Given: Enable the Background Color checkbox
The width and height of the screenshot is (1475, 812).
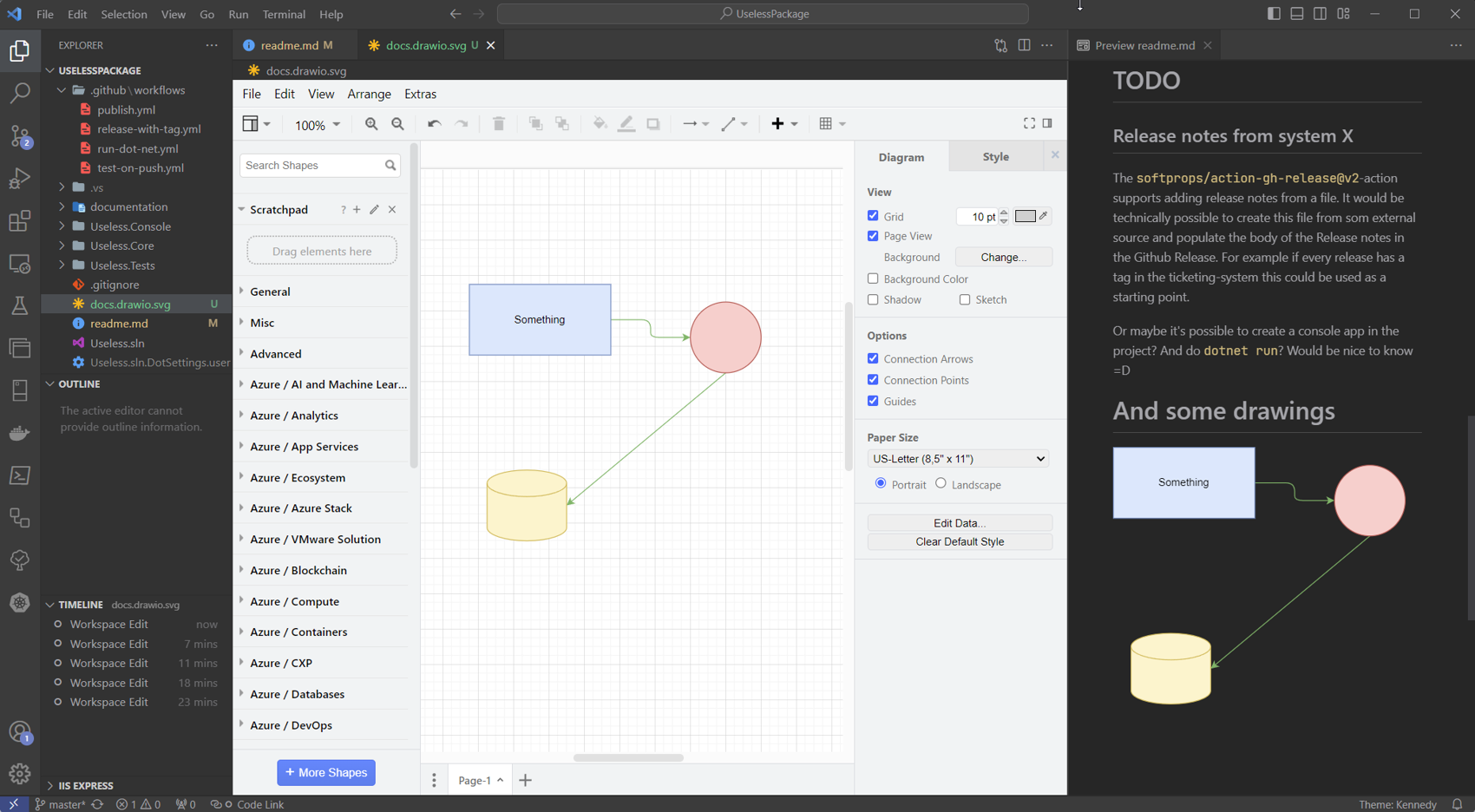Looking at the screenshot, I should click(873, 278).
